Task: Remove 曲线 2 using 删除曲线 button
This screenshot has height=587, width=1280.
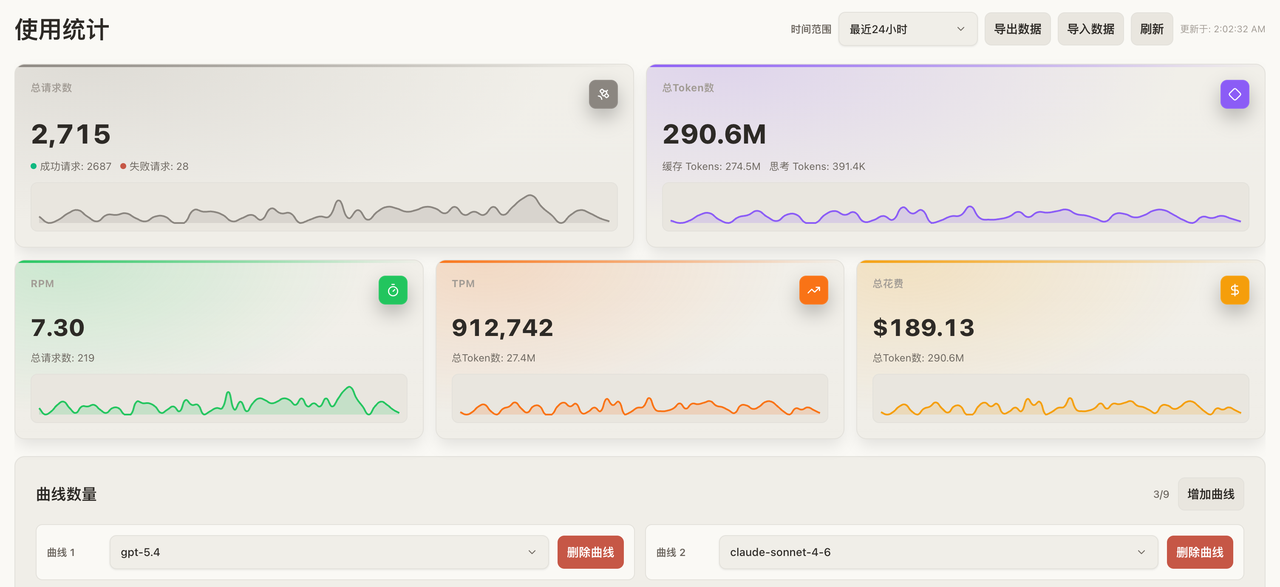Action: (x=1199, y=552)
